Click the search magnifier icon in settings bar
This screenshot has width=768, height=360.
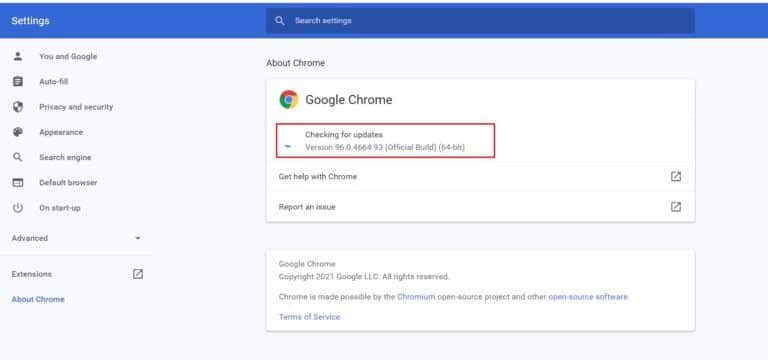[x=280, y=21]
